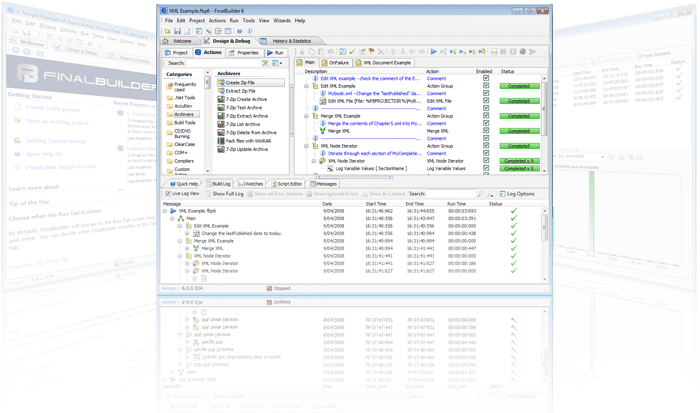
Task: Expand Change the lastPublished date log entry
Action: [x=188, y=234]
